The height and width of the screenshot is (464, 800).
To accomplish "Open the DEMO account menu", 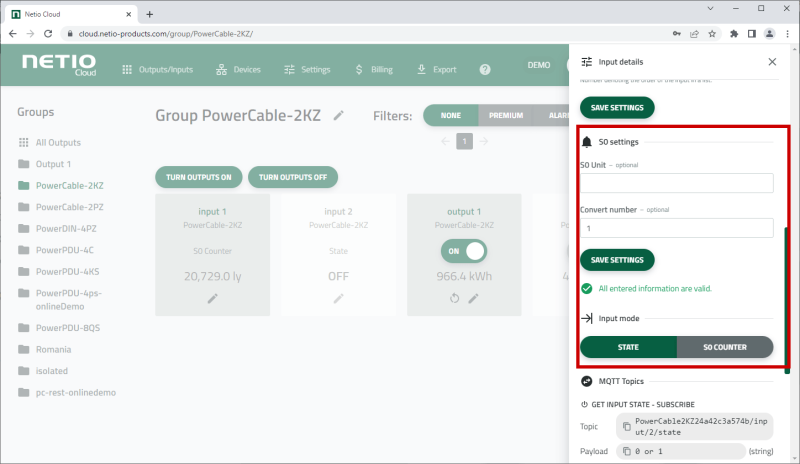I will tap(539, 66).
